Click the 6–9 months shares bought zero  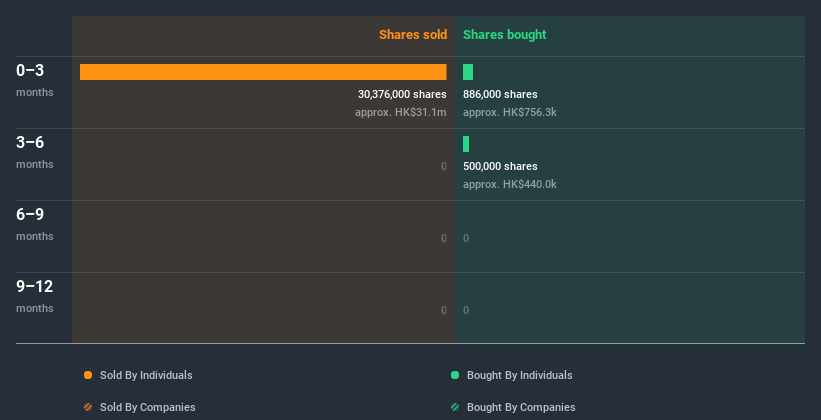point(466,238)
